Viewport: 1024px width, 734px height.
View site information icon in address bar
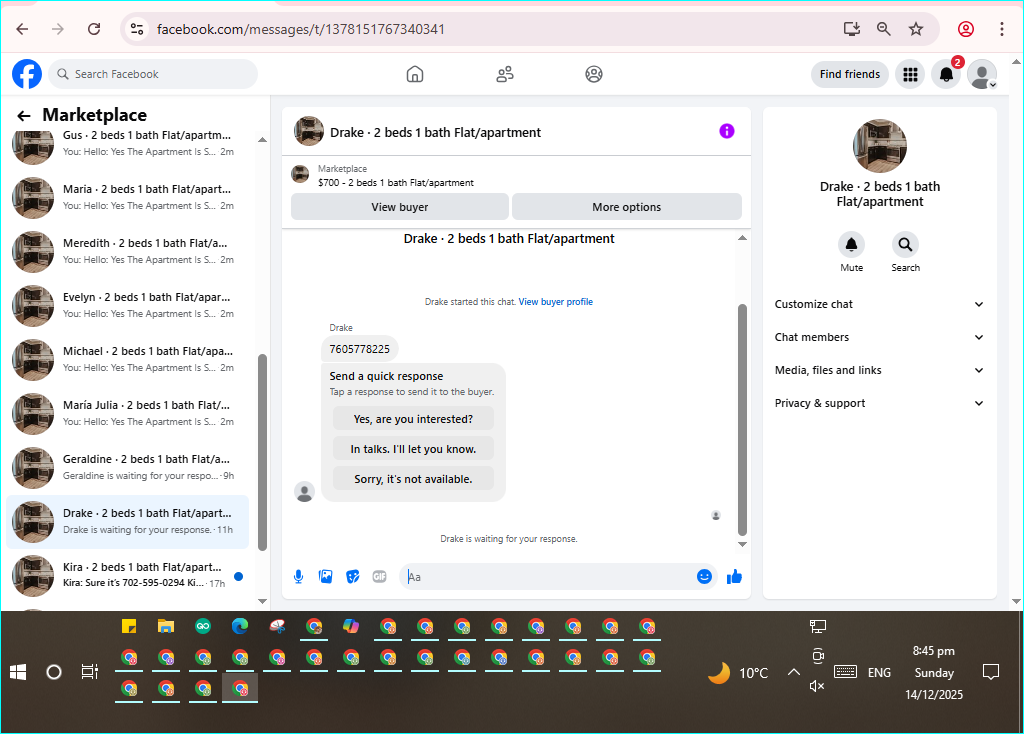click(137, 29)
